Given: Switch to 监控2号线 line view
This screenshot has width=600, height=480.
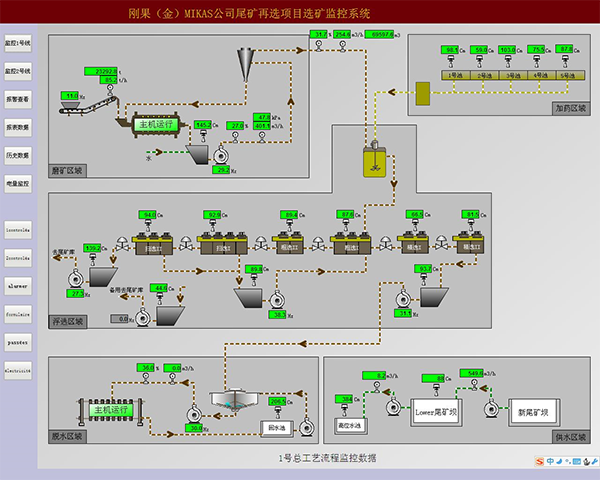Looking at the screenshot, I should pyautogui.click(x=17, y=72).
